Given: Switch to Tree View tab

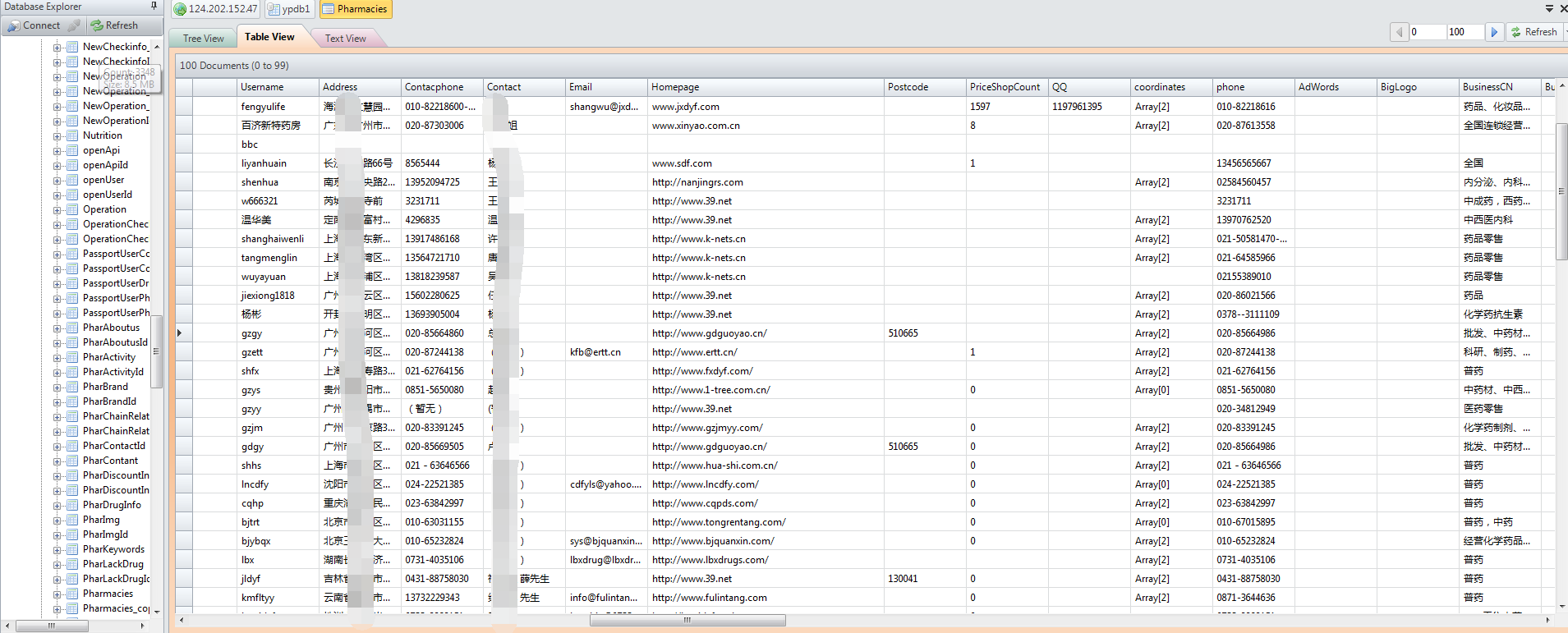Looking at the screenshot, I should pyautogui.click(x=203, y=39).
